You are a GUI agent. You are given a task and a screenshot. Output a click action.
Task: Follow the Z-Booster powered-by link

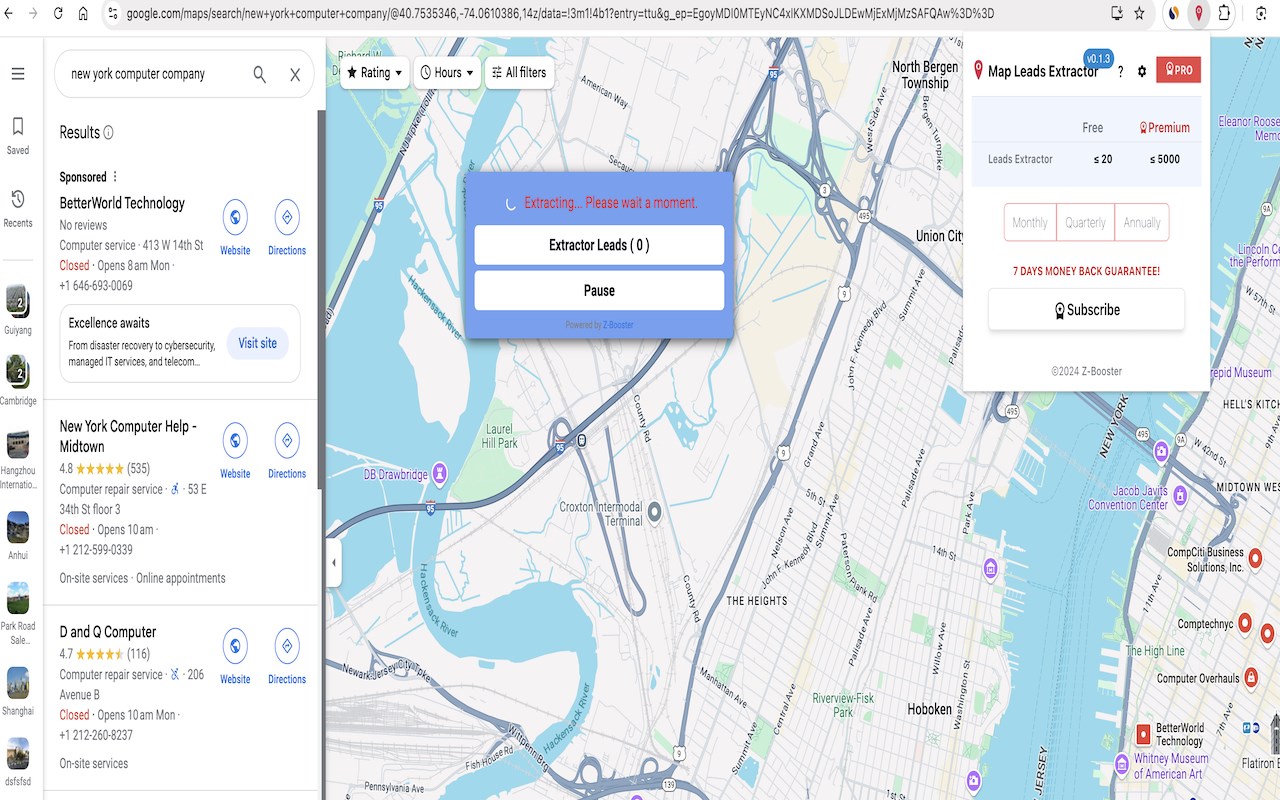tap(618, 325)
